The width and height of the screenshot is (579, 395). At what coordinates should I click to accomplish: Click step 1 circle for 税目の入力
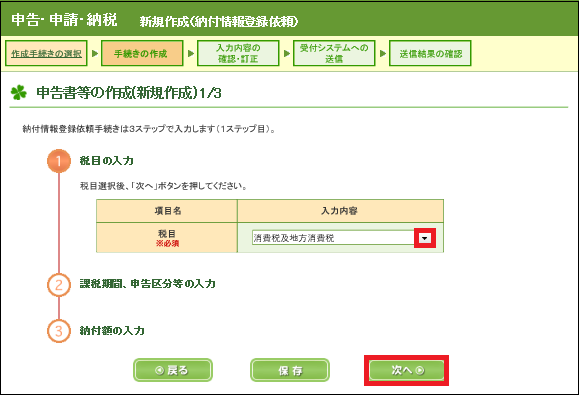click(59, 161)
